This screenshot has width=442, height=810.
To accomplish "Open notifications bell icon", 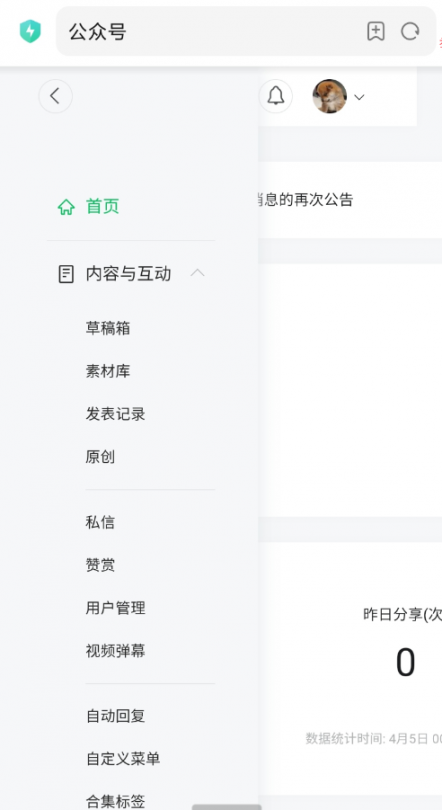I will click(276, 96).
